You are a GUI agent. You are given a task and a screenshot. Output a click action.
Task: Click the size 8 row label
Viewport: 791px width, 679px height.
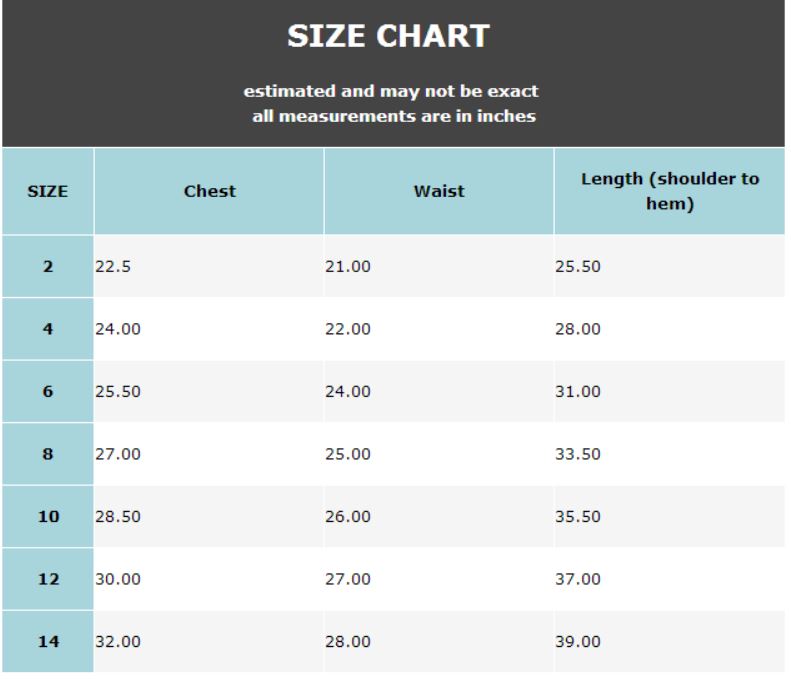(47, 454)
